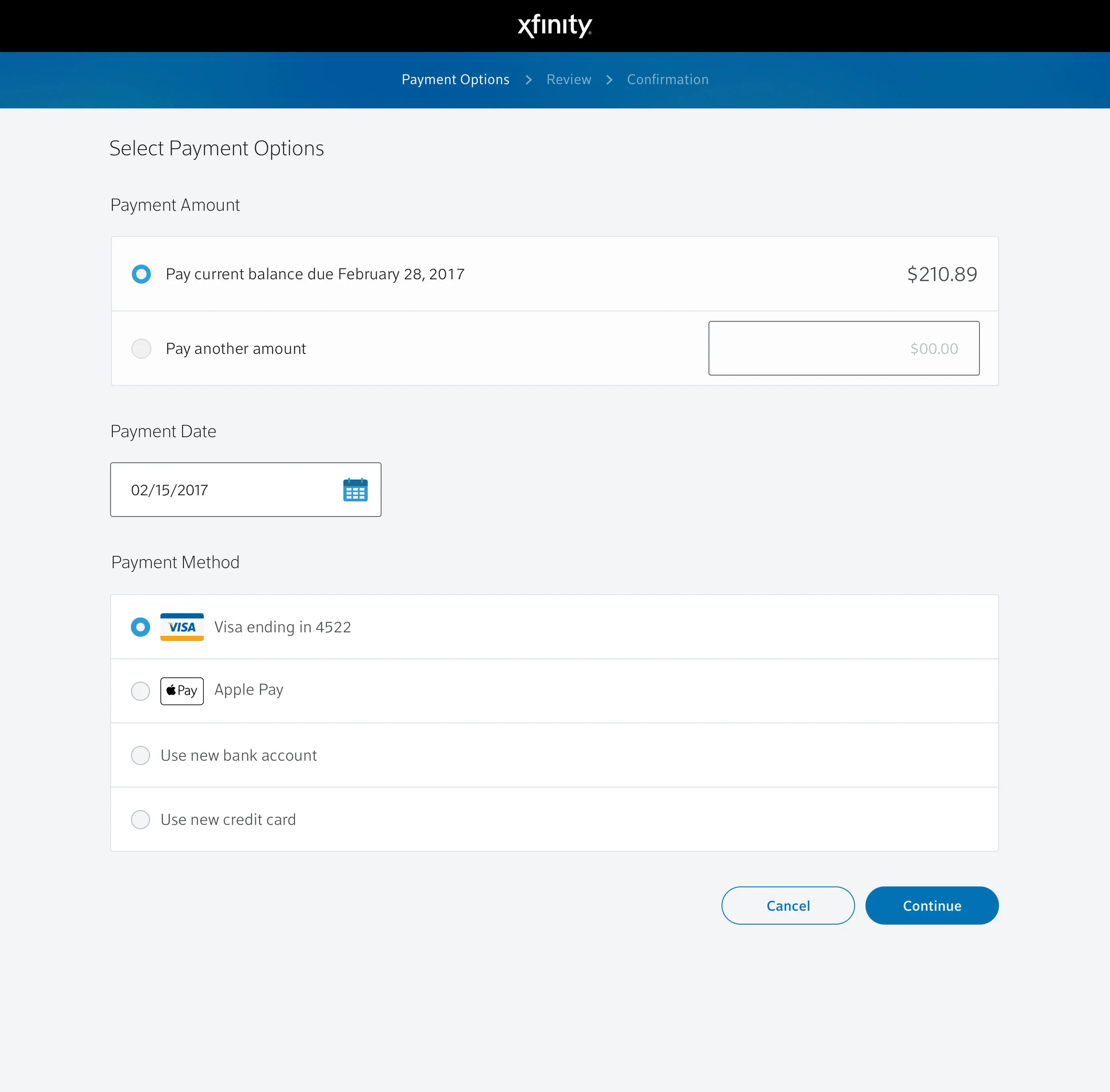
Task: Open the payment date calendar icon
Action: pos(355,490)
